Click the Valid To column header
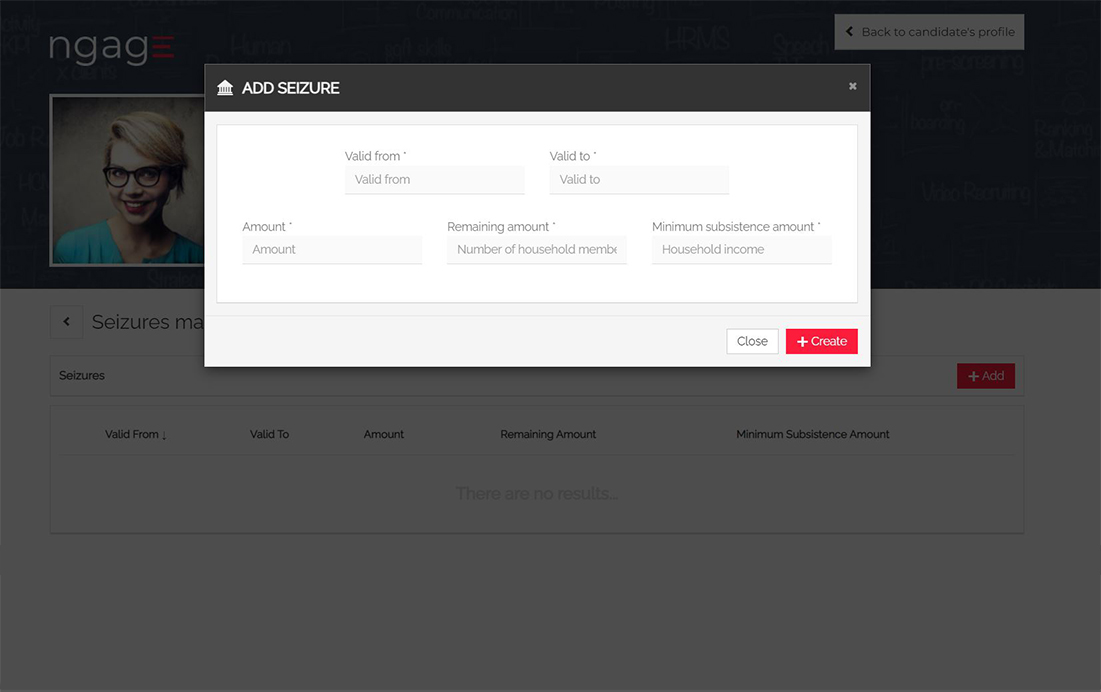This screenshot has height=692, width=1101. pyautogui.click(x=269, y=435)
